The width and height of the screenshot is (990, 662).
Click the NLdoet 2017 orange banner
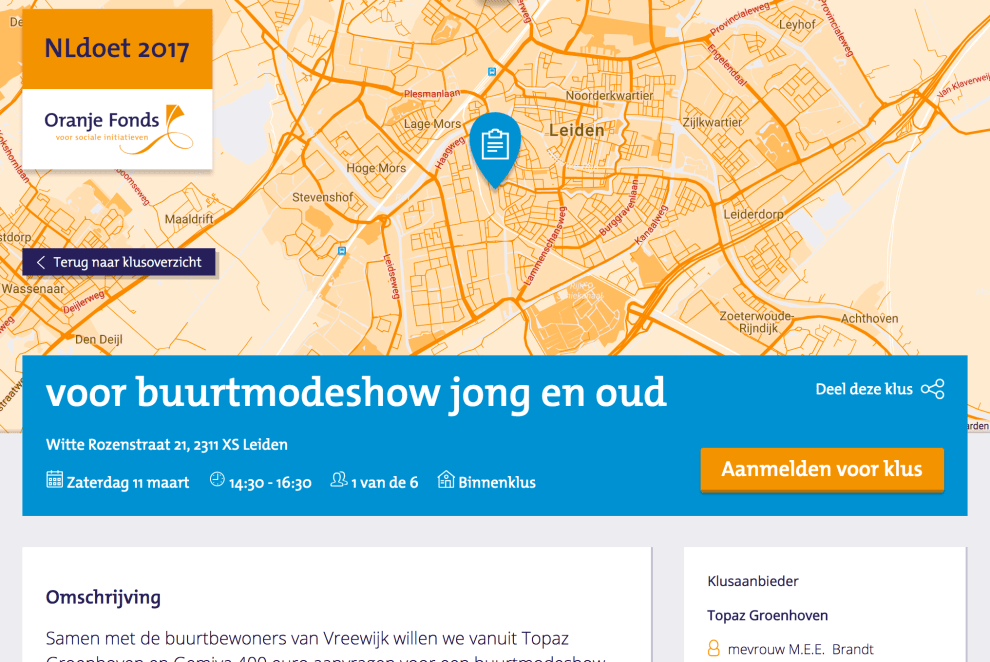(x=116, y=49)
